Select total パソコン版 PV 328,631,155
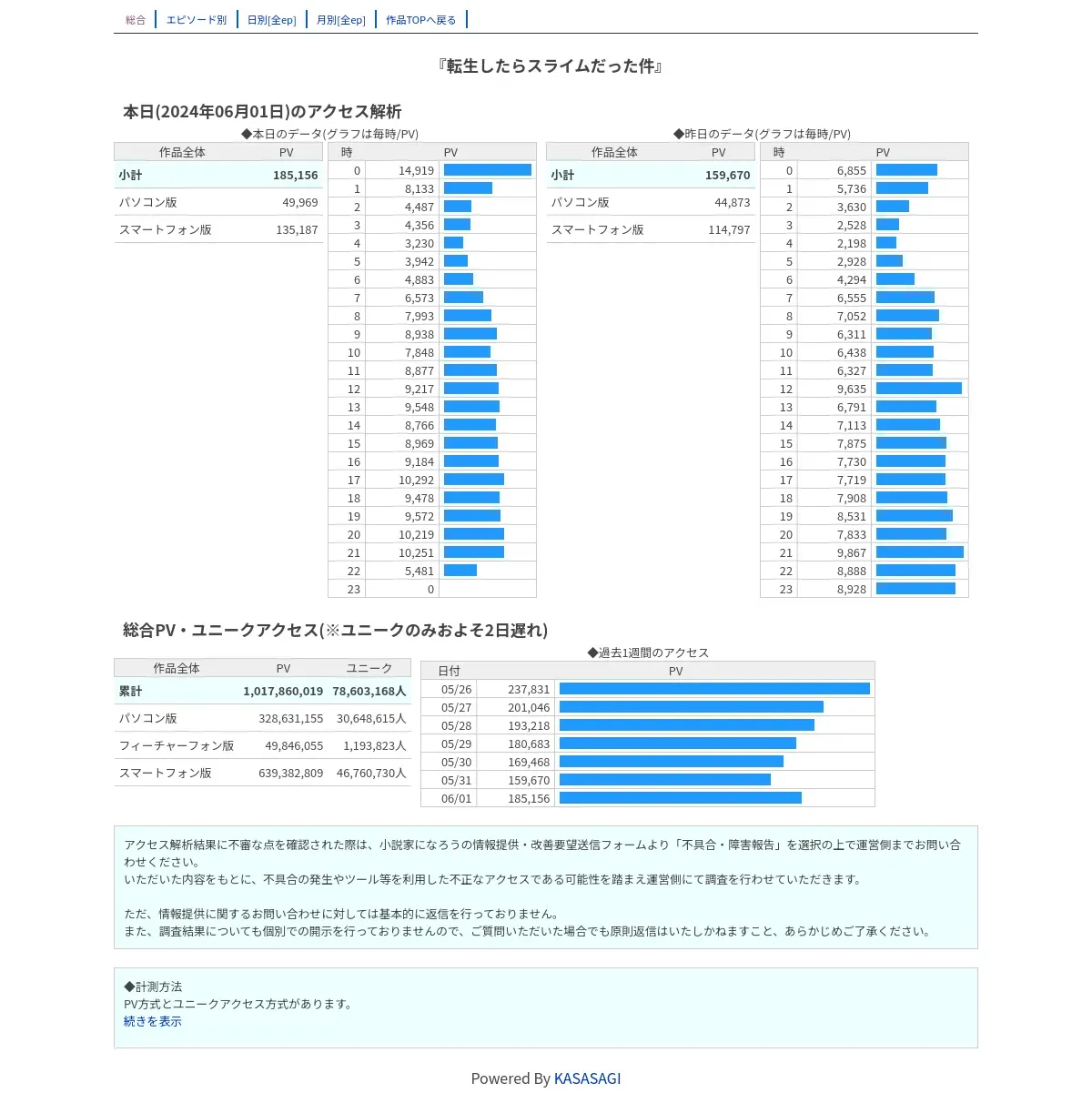 [x=291, y=718]
